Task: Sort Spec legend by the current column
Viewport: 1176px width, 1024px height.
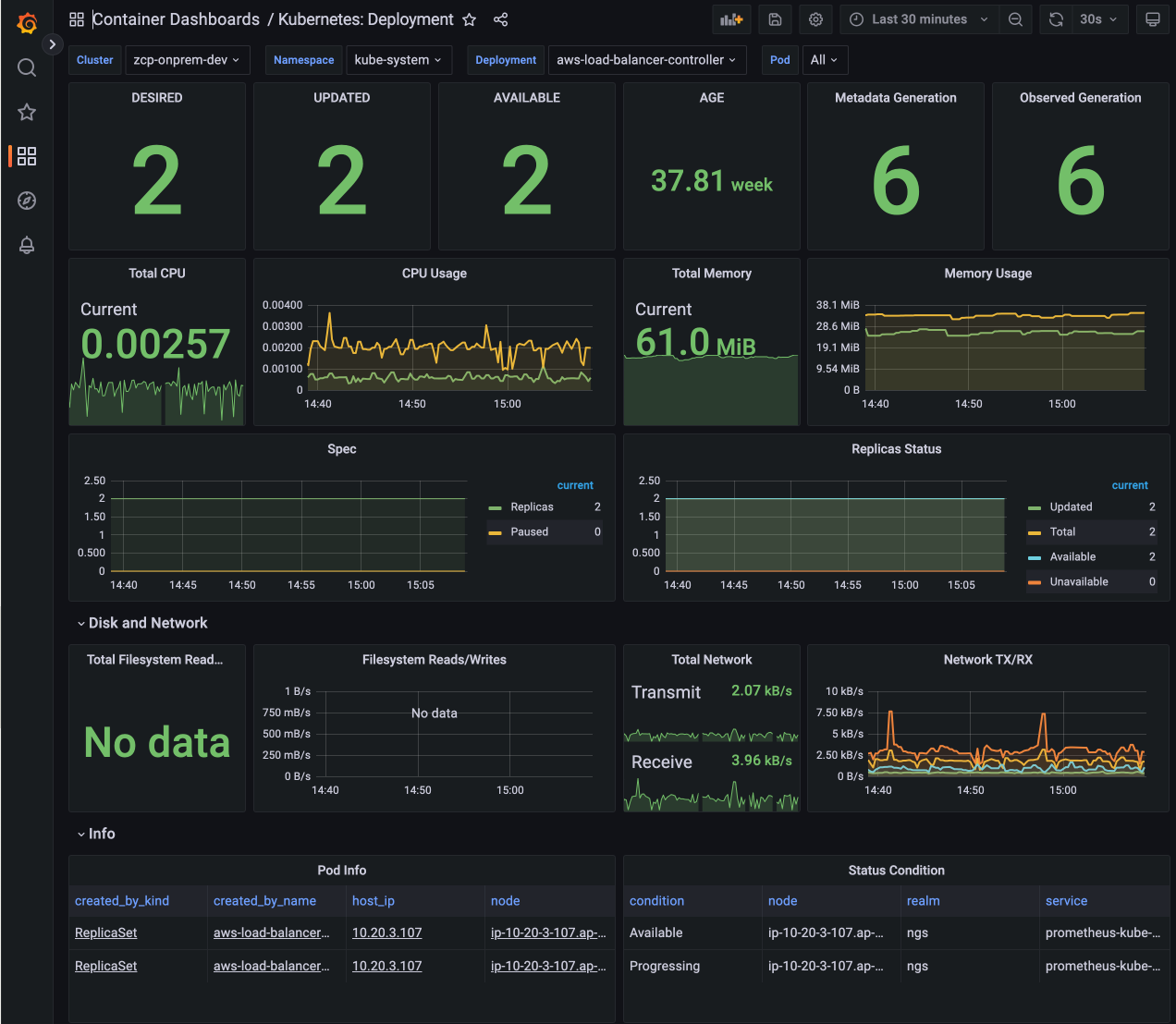Action: (575, 485)
